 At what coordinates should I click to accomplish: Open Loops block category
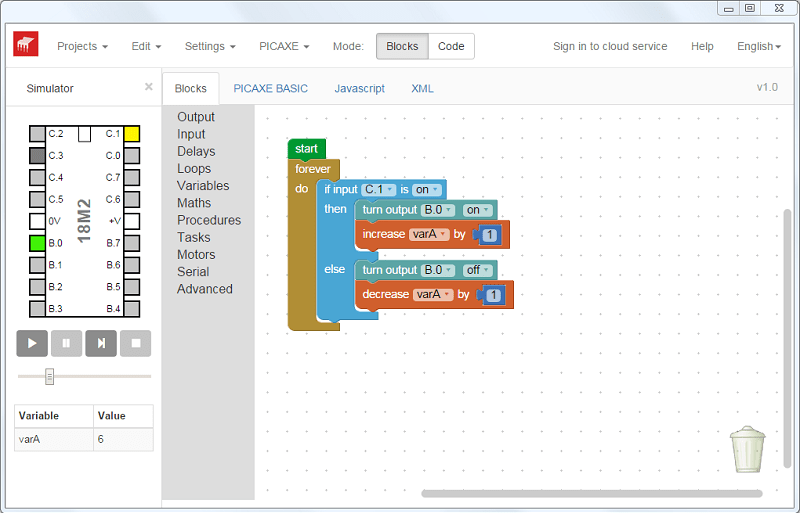pyautogui.click(x=194, y=168)
